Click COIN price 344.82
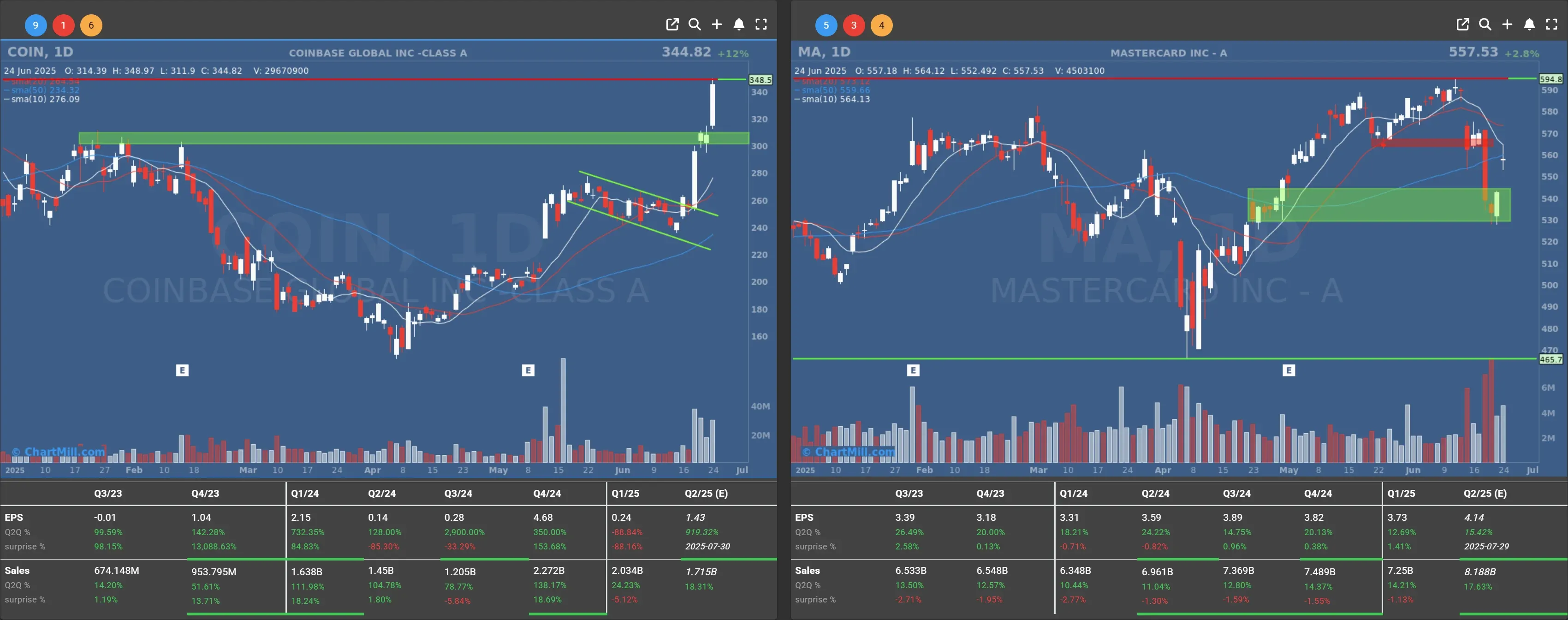 (686, 52)
